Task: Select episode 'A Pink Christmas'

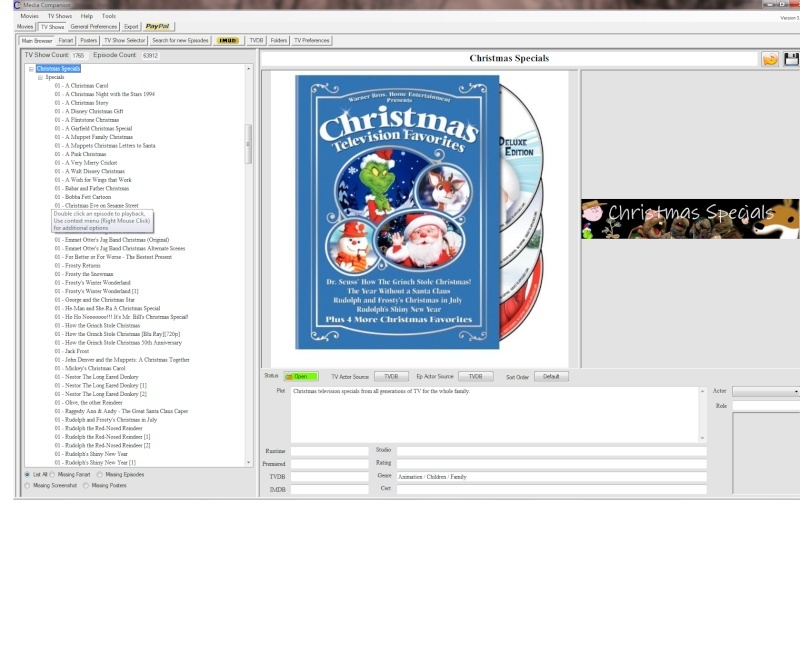Action: click(x=81, y=154)
